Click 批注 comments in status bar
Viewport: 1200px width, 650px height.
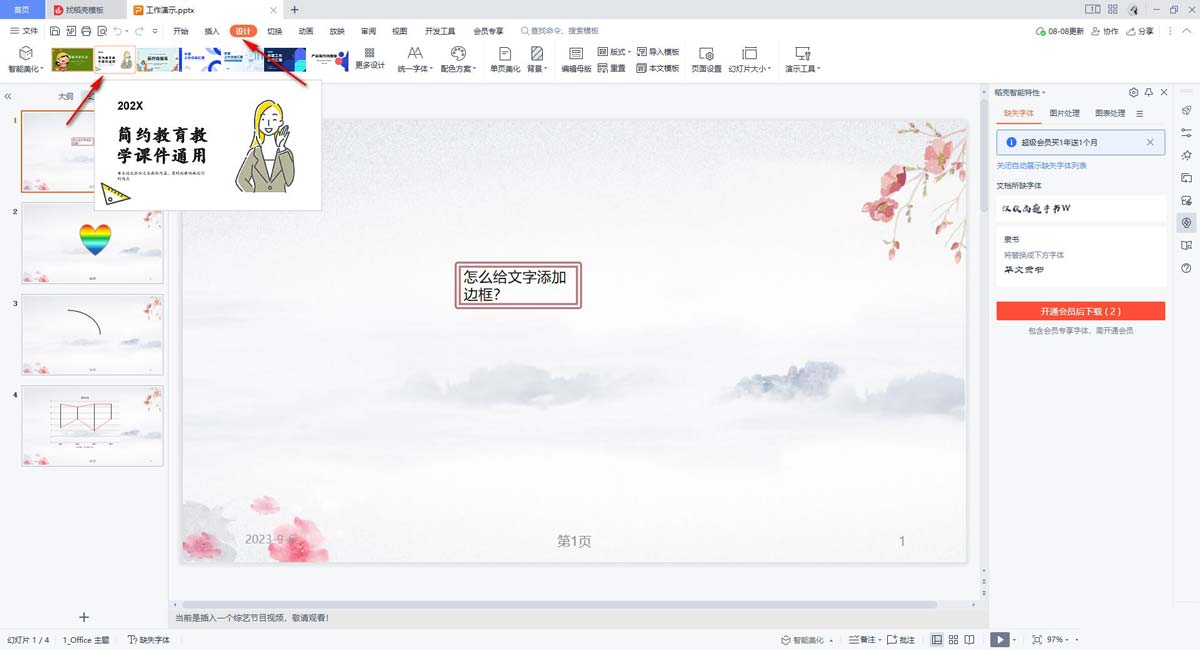tap(901, 639)
